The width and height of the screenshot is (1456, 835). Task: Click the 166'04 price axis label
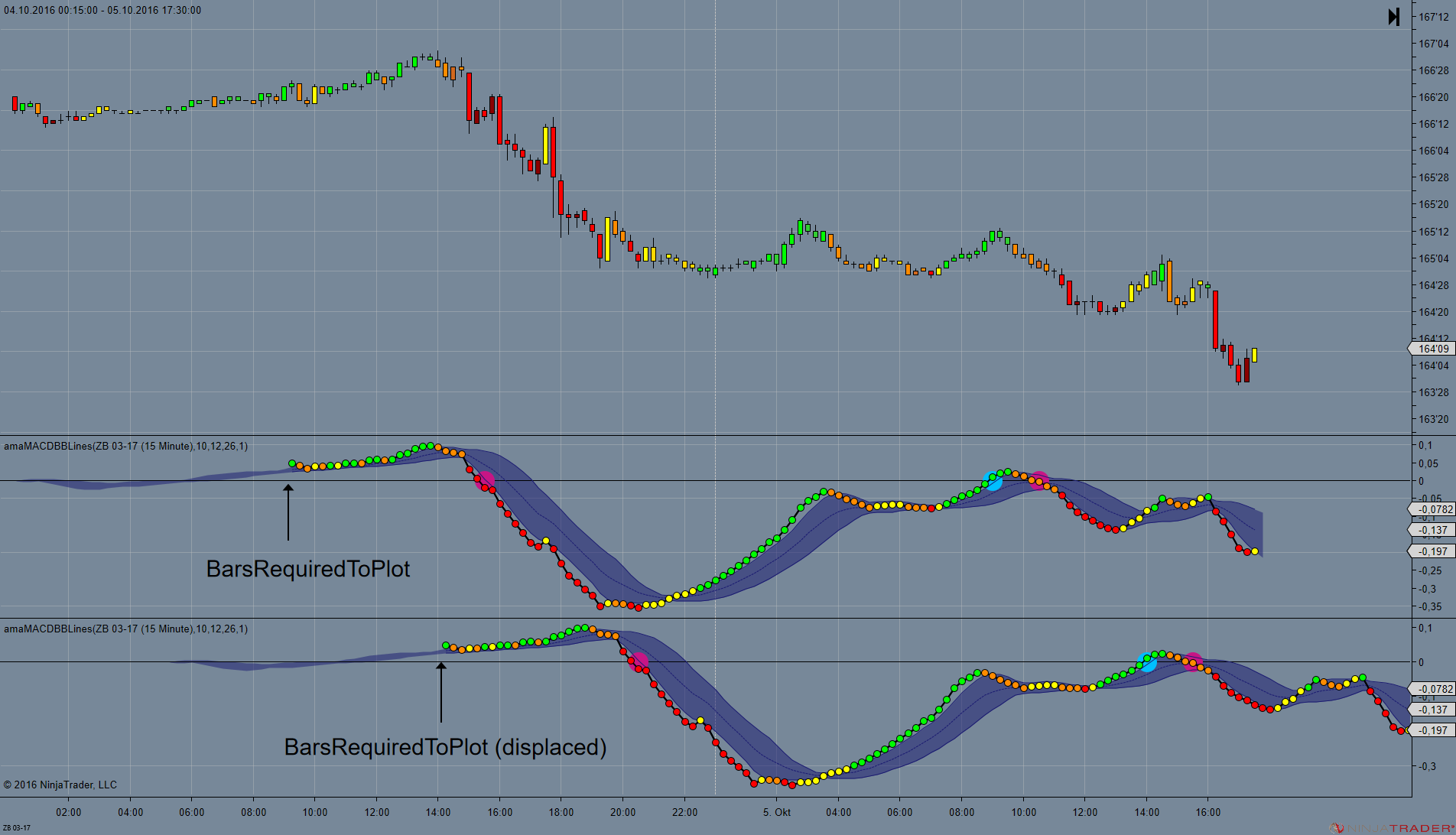coord(1434,151)
